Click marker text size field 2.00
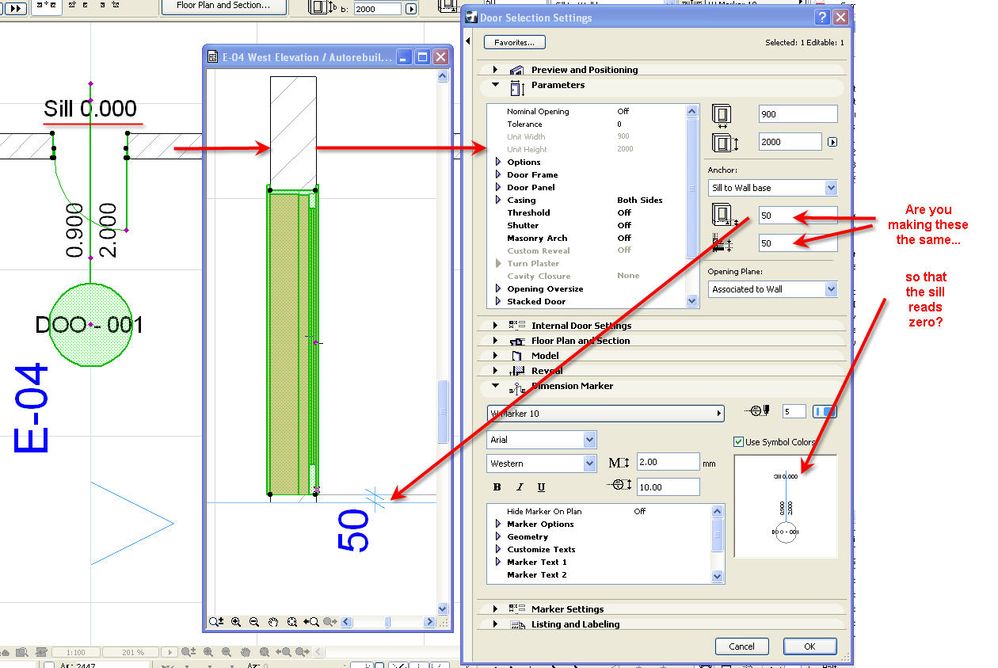998x668 pixels. [667, 462]
